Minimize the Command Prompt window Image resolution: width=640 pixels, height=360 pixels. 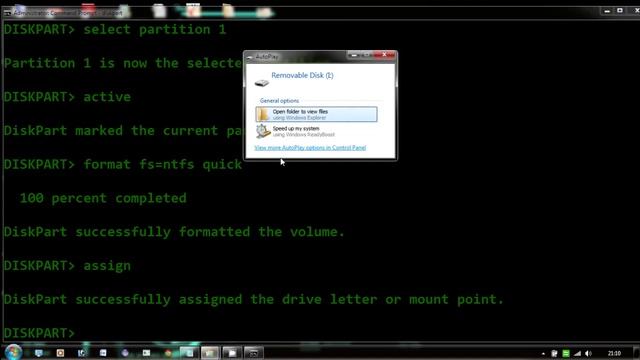click(x=607, y=11)
